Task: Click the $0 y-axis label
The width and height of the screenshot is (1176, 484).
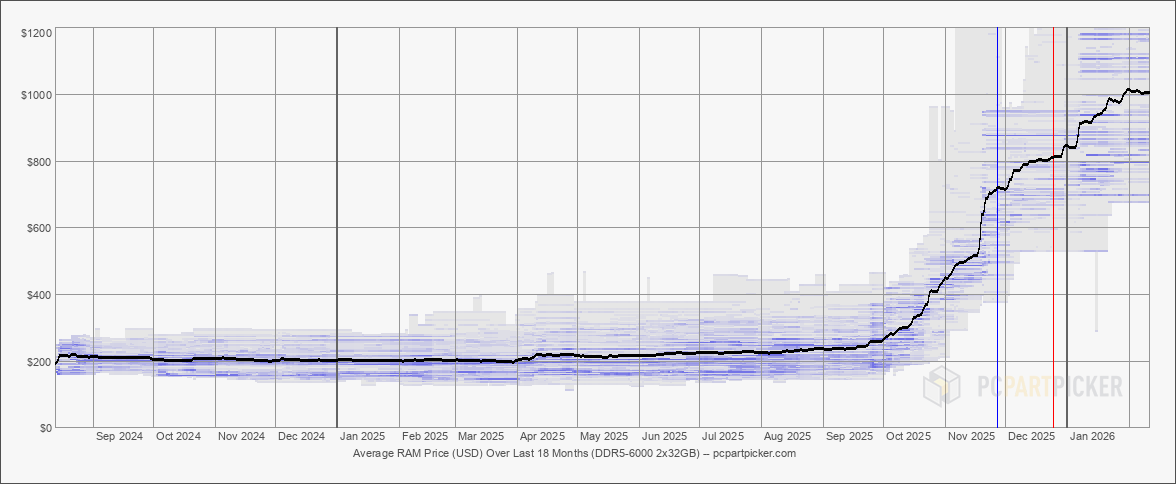Action: point(44,428)
